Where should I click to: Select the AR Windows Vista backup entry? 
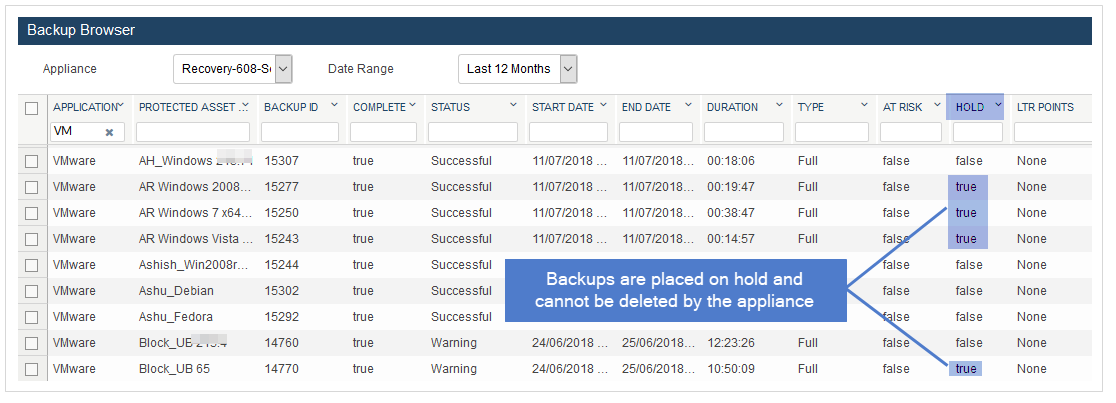[x=194, y=239]
